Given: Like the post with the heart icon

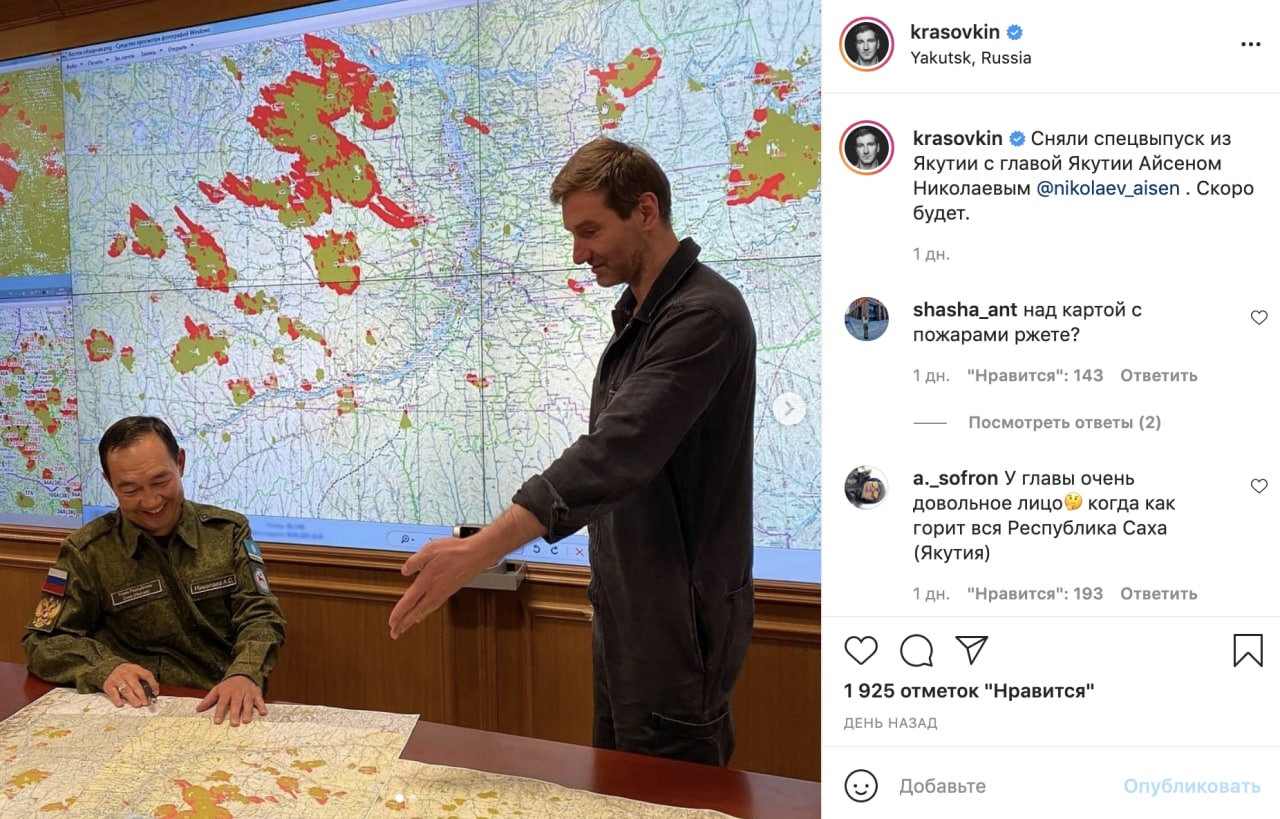Looking at the screenshot, I should click(x=861, y=651).
